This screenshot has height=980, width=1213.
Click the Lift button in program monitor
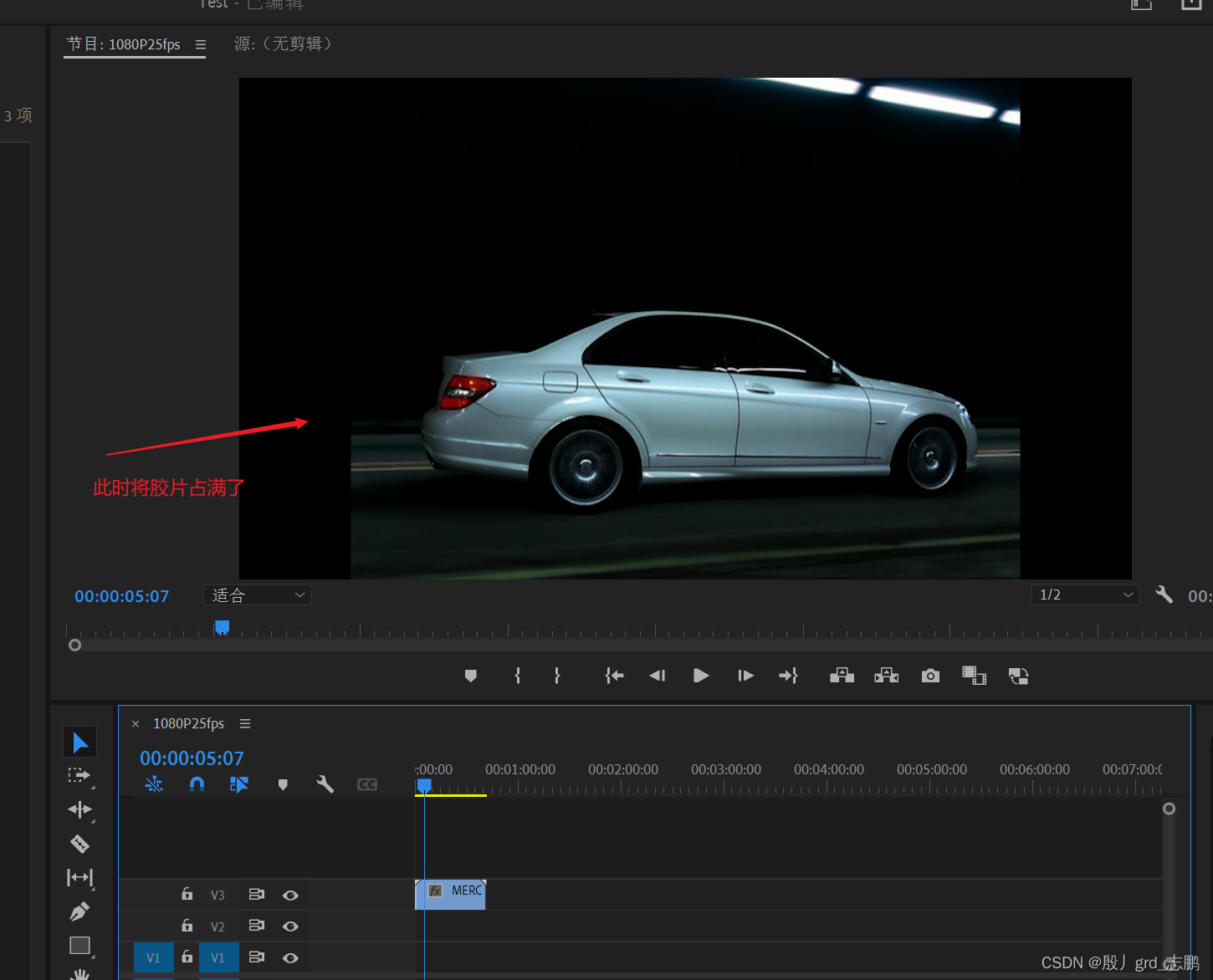pos(842,676)
